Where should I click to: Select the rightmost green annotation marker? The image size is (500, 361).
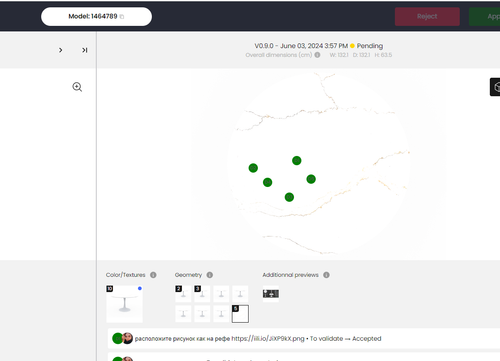coord(311,179)
